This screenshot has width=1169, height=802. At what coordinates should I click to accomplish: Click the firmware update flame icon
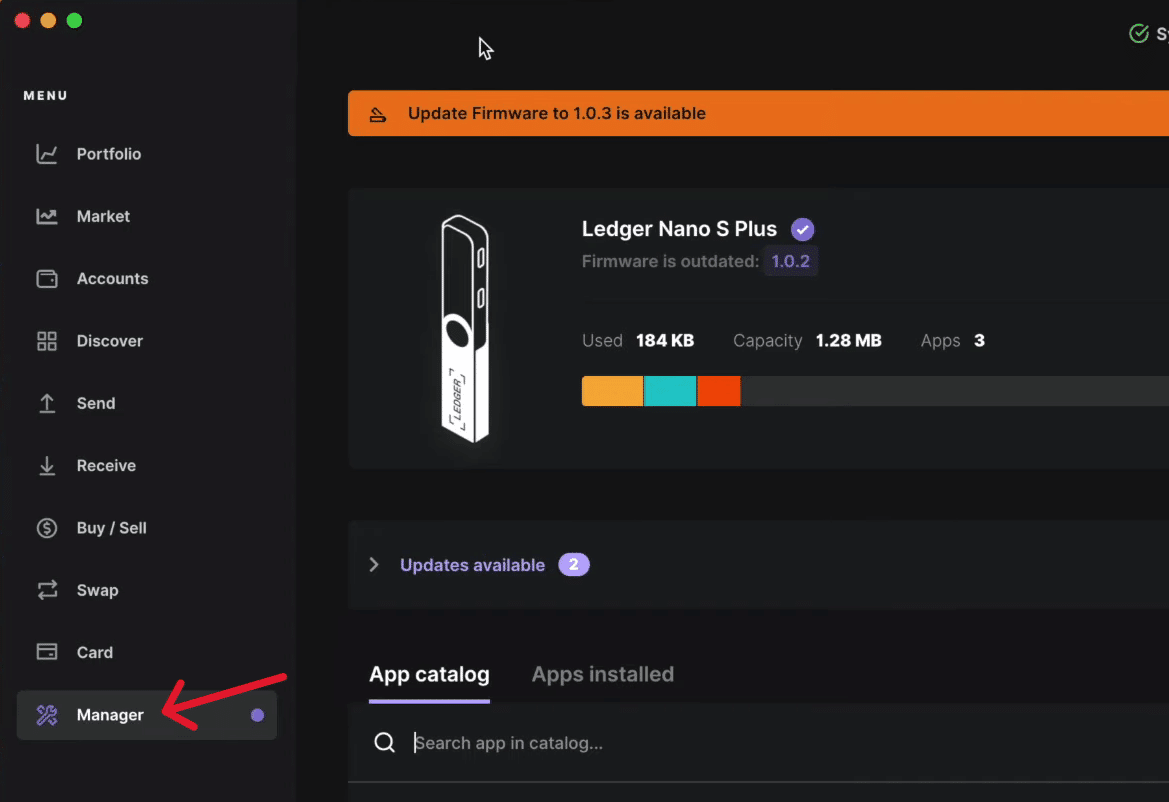[377, 113]
